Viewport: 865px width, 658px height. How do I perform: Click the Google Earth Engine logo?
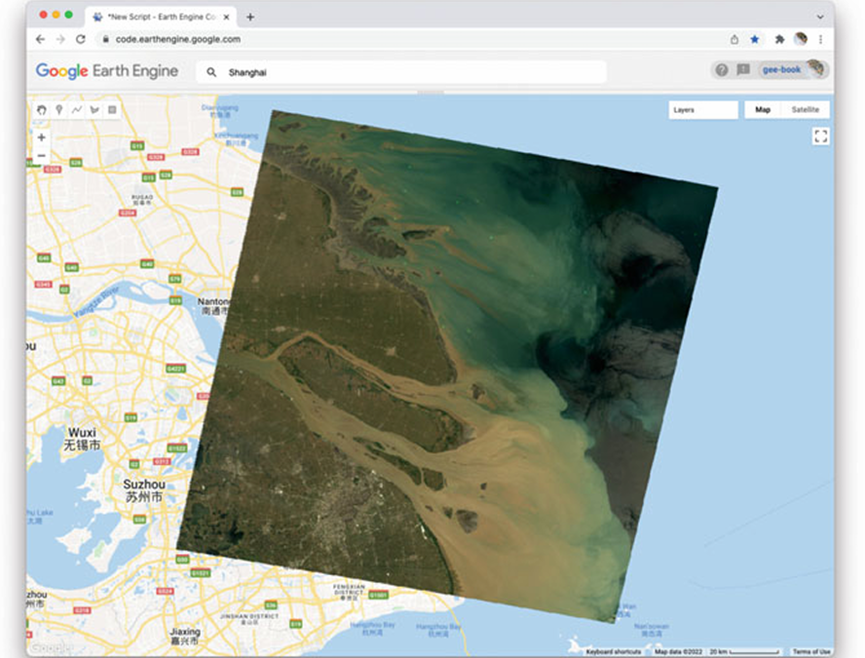coord(107,71)
